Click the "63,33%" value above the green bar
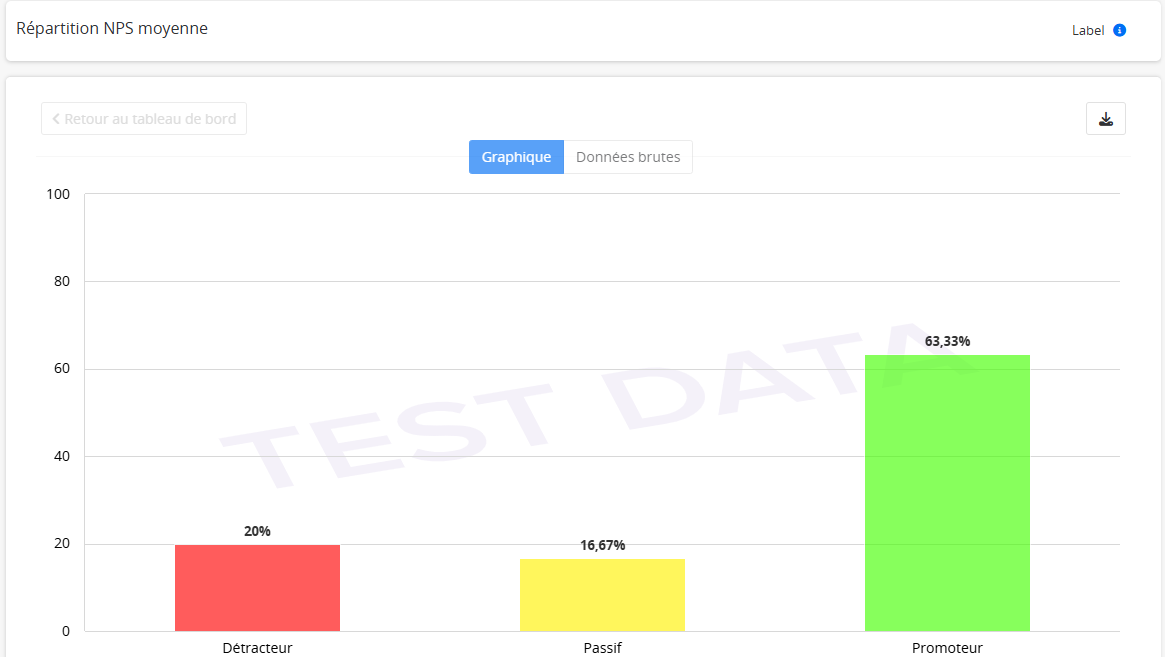1165x657 pixels. pos(946,341)
